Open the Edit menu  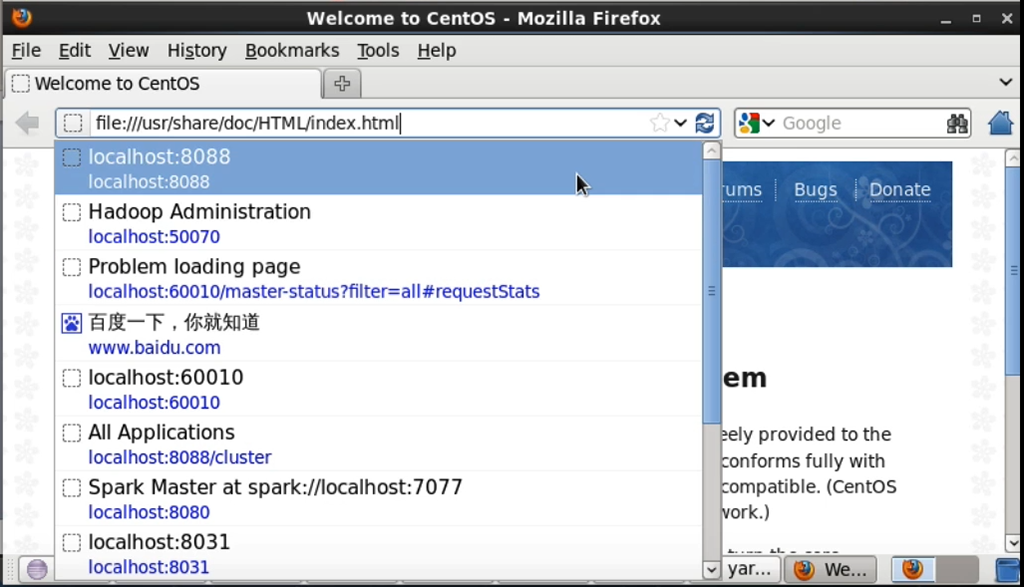click(74, 50)
